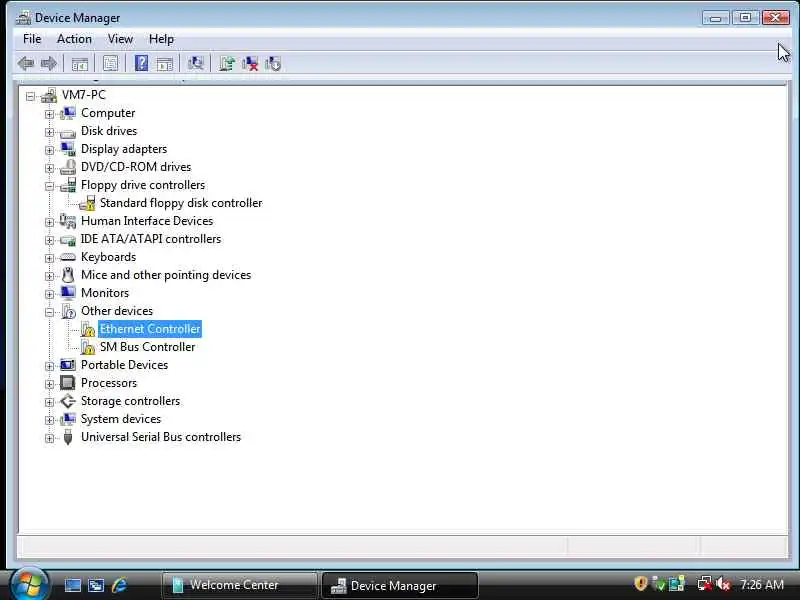Expand the Processors category
800x600 pixels.
[49, 384]
